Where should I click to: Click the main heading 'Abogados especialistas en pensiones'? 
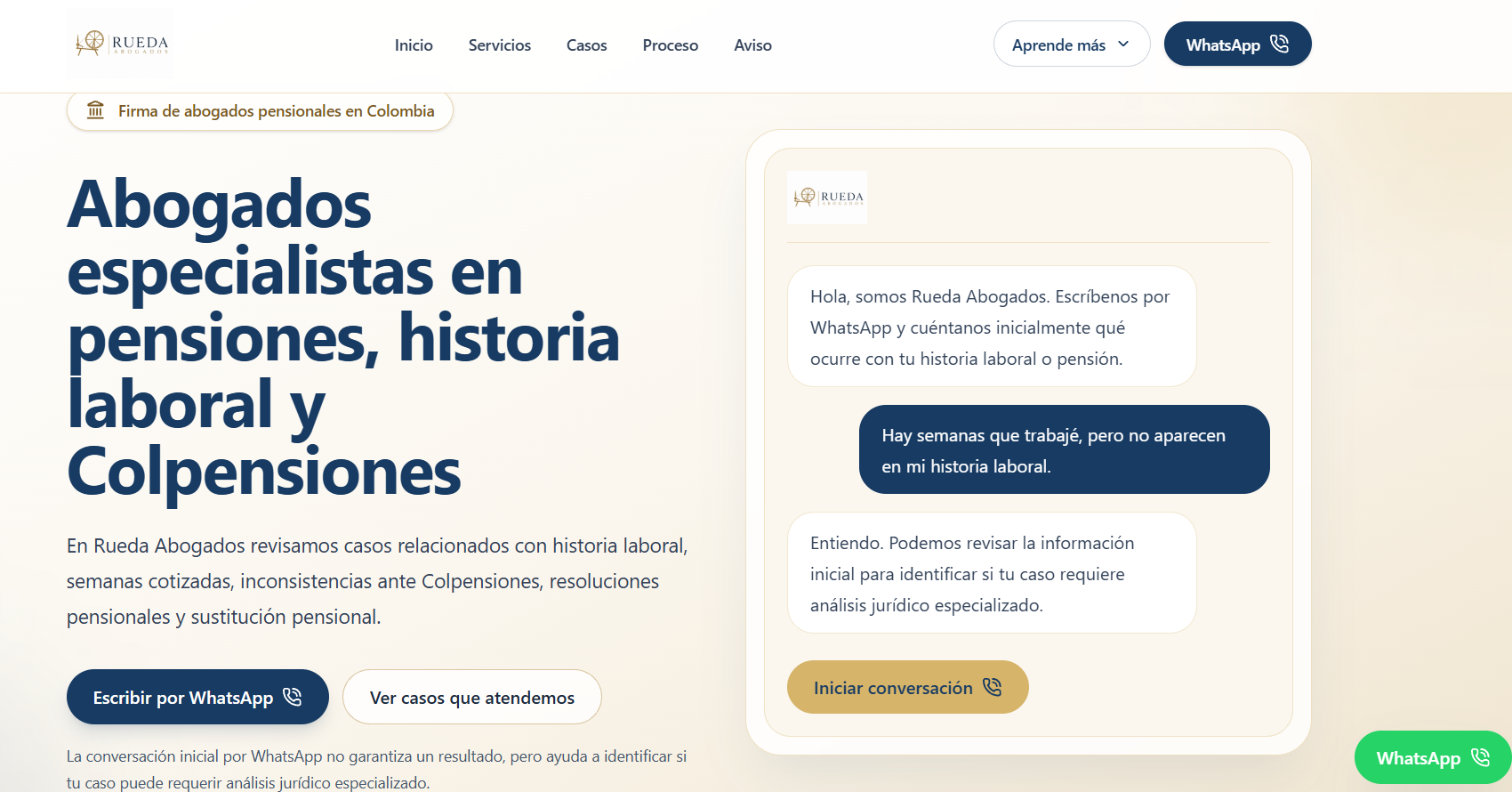coord(343,337)
